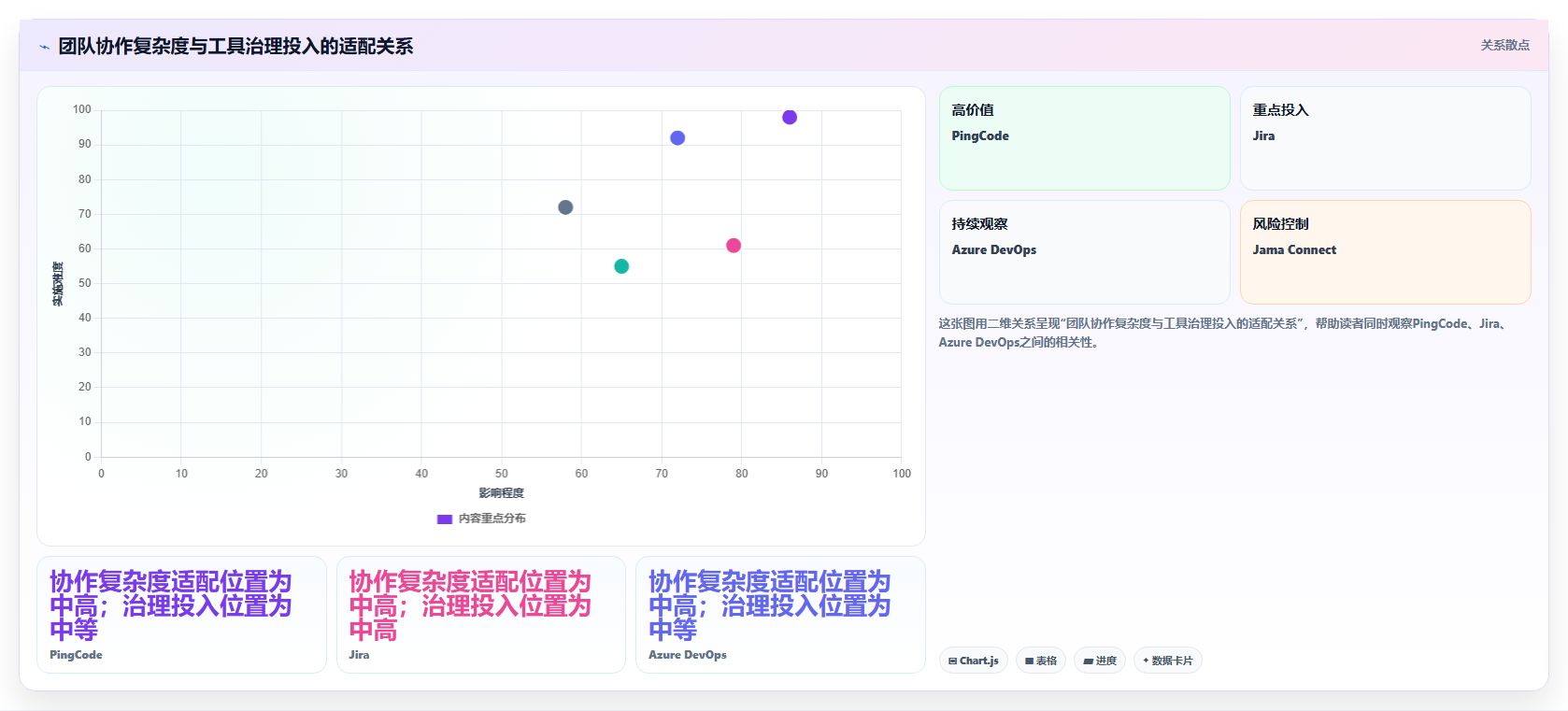
Task: Open the 持续观察 Azure DevOps quadrant card
Action: point(1084,252)
